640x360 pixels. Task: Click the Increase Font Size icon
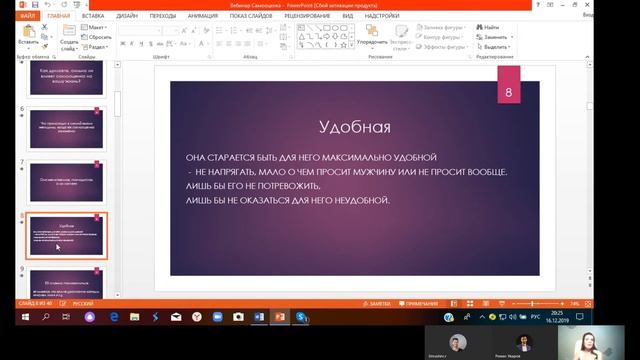[x=184, y=31]
